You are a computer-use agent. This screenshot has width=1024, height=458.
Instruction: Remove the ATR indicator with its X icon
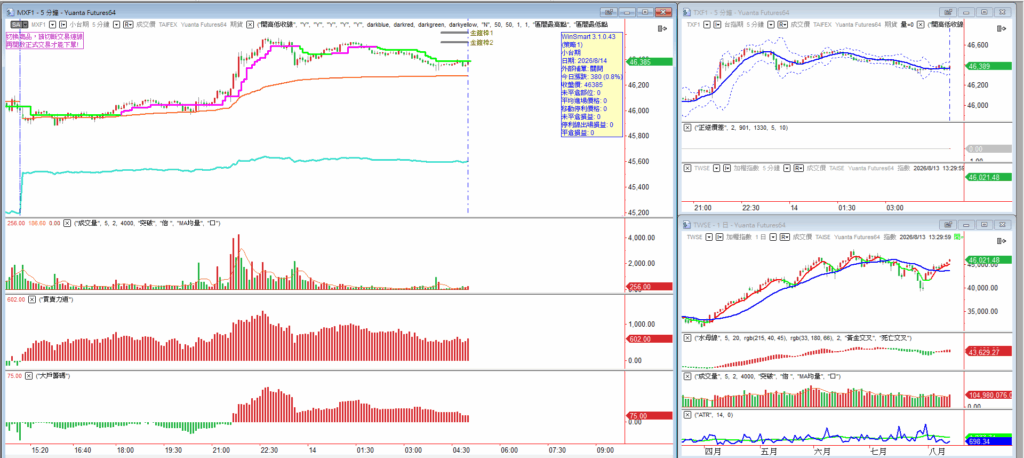point(687,415)
